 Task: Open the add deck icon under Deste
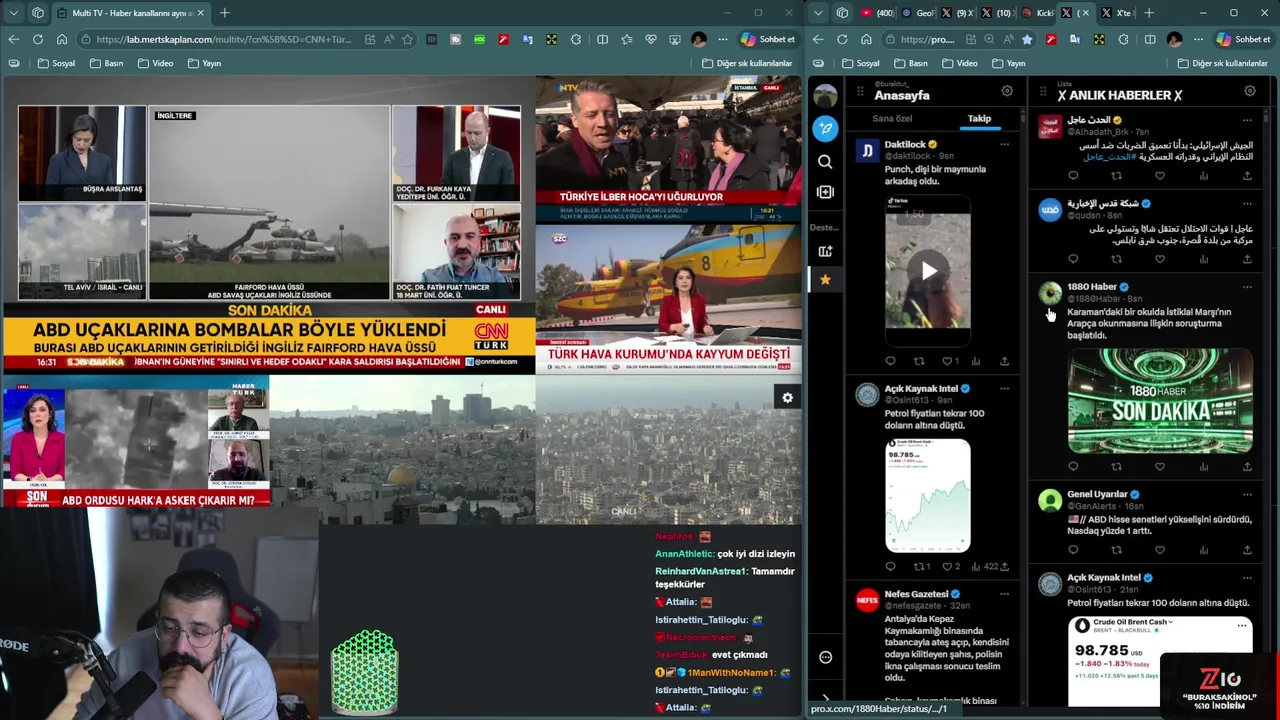[x=825, y=251]
